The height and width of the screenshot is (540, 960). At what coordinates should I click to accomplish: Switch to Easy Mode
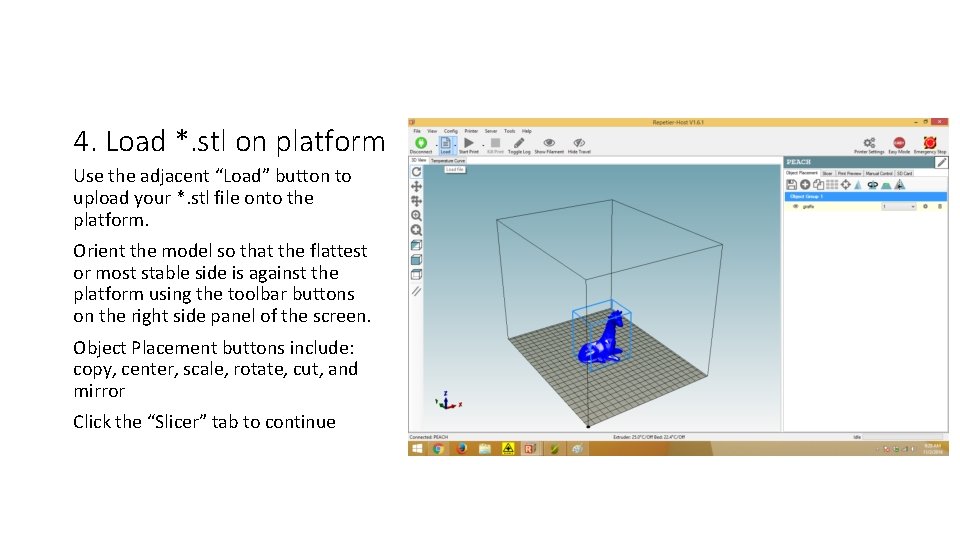pyautogui.click(x=899, y=143)
